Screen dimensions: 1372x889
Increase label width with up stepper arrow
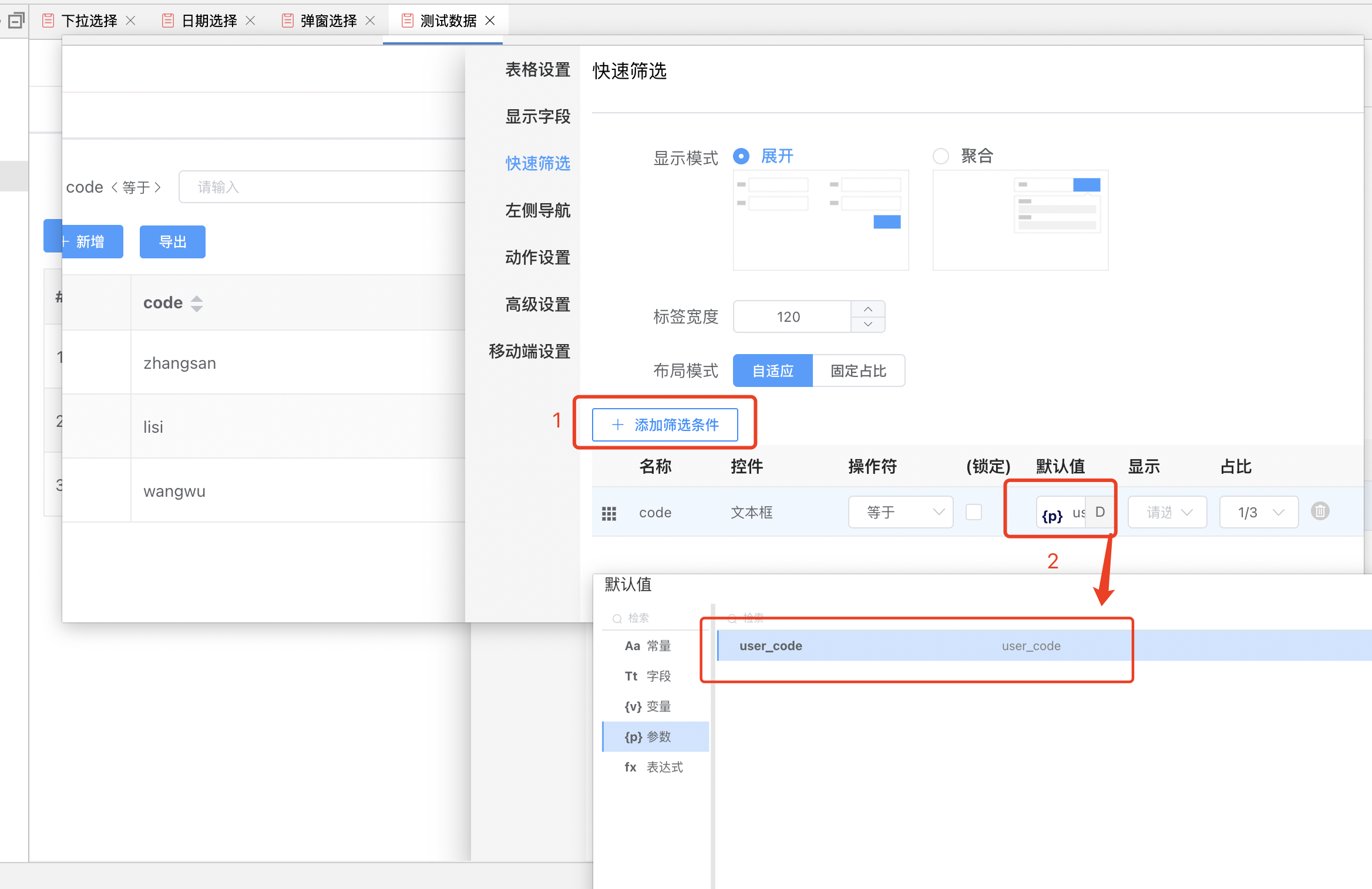(867, 309)
